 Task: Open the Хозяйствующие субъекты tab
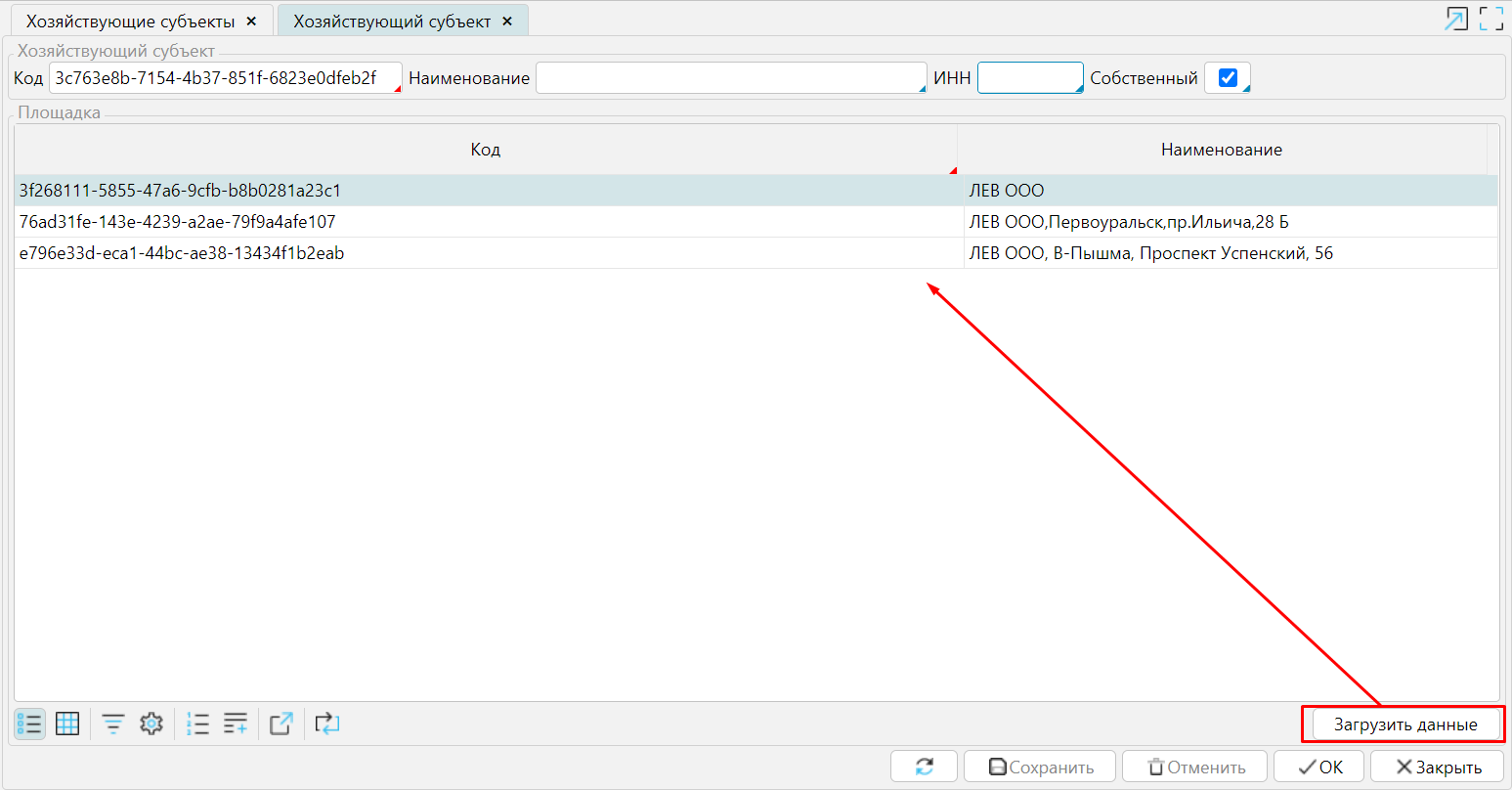coord(130,22)
